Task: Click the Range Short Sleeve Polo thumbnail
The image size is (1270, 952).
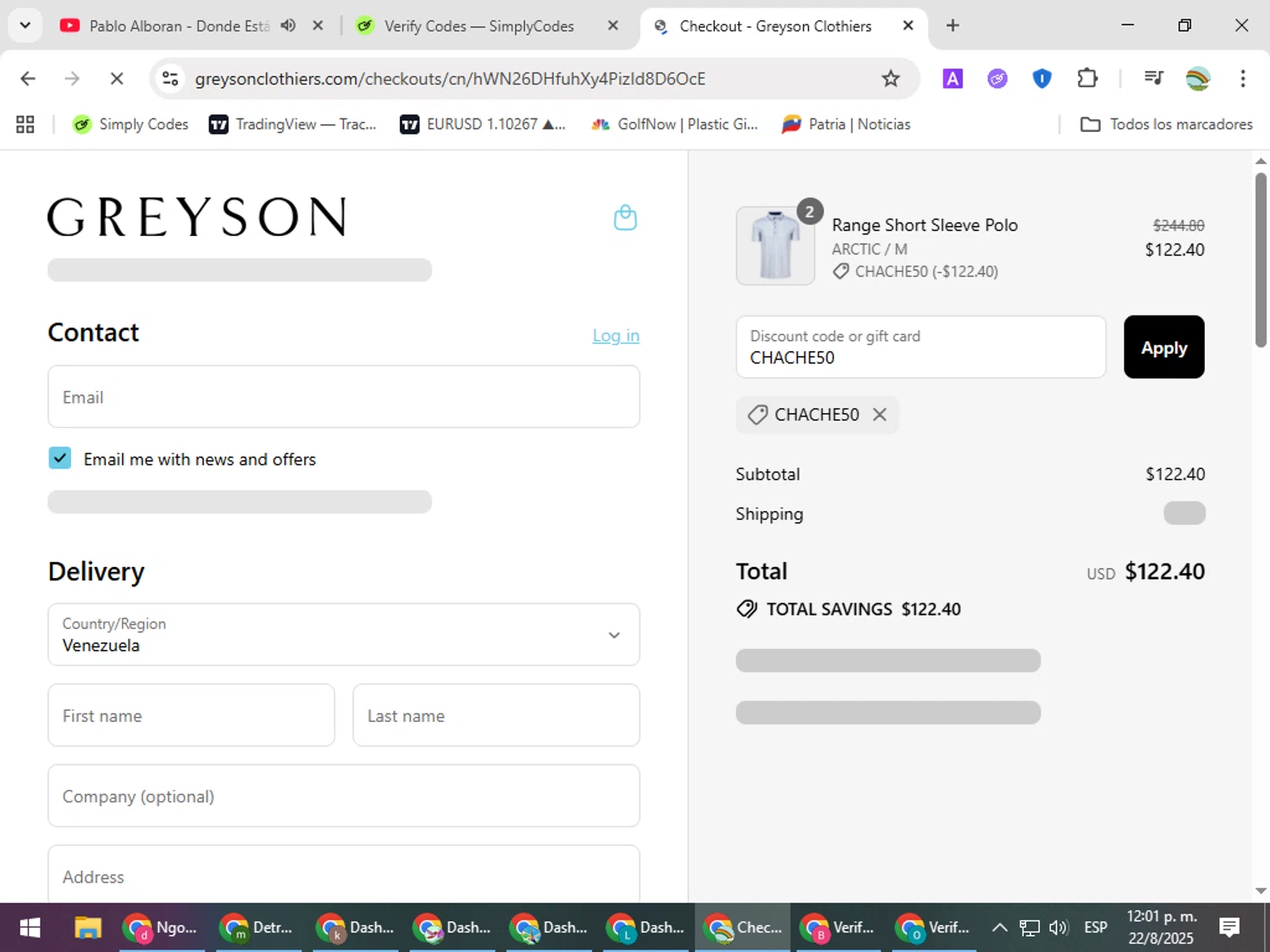Action: [776, 245]
